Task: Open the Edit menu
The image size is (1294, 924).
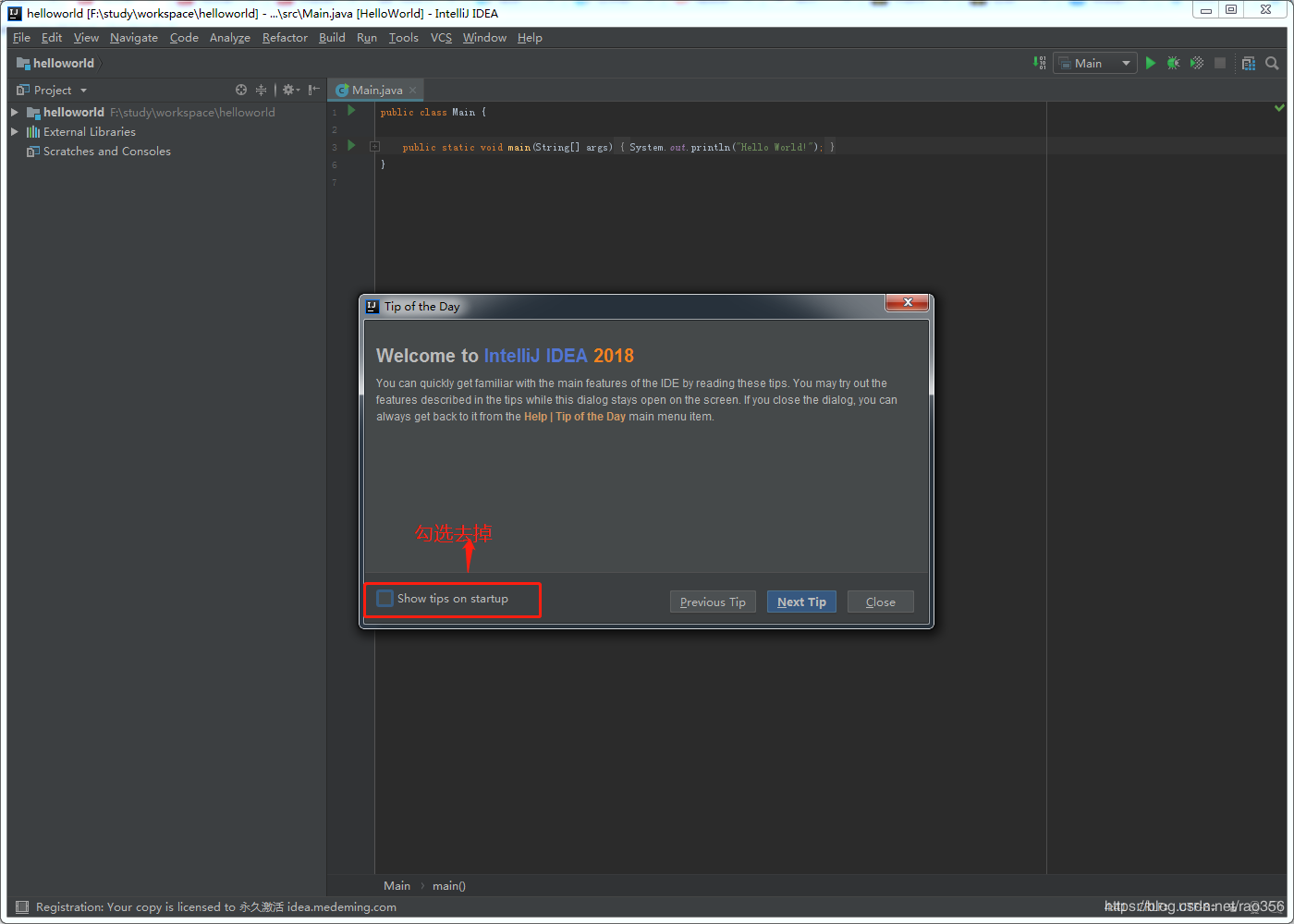Action: (x=52, y=38)
